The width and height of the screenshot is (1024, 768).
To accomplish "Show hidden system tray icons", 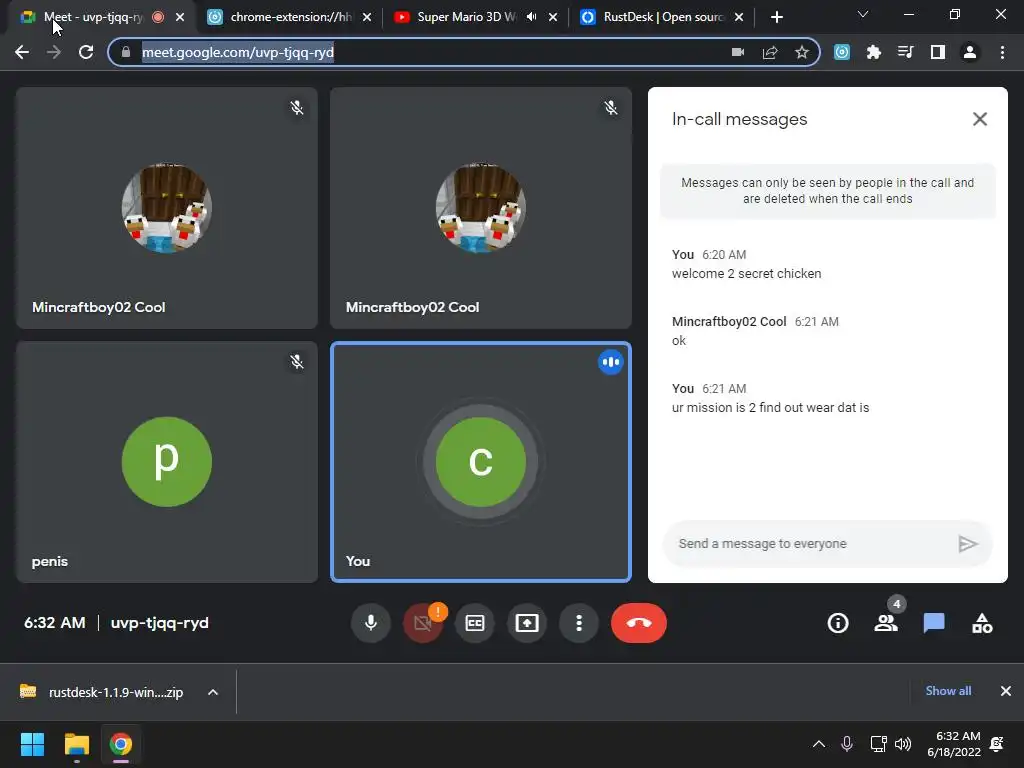I will [x=819, y=744].
